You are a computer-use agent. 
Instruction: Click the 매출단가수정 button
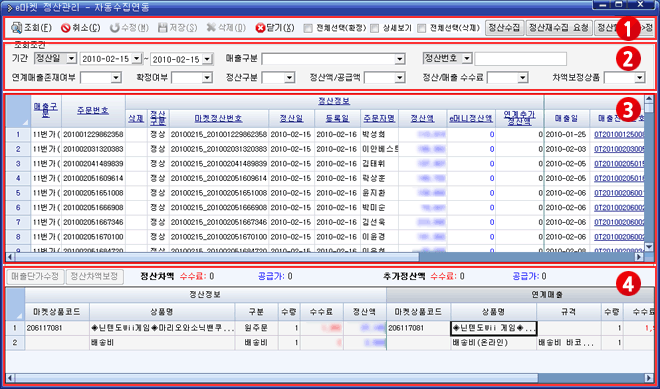click(35, 277)
